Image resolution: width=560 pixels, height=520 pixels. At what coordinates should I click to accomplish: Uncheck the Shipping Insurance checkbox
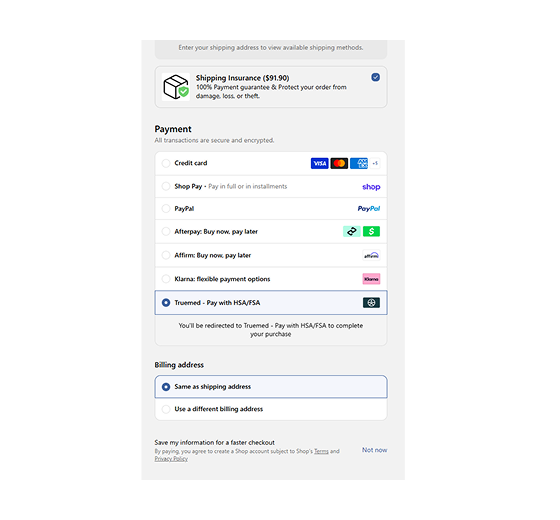coord(375,77)
